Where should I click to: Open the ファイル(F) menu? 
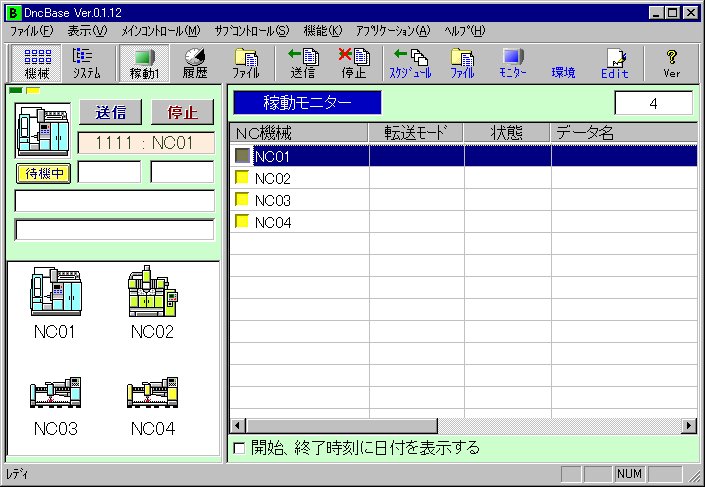tap(31, 31)
